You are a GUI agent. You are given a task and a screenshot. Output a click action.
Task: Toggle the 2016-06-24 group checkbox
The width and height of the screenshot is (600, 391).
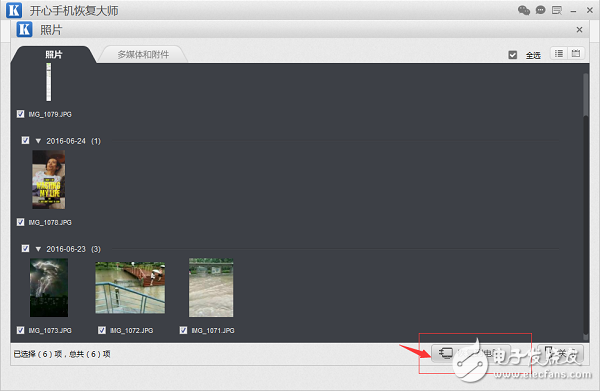25,140
